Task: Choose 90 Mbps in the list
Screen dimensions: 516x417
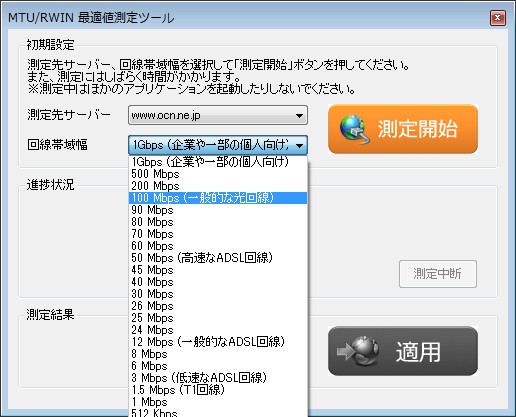Action: coord(218,210)
